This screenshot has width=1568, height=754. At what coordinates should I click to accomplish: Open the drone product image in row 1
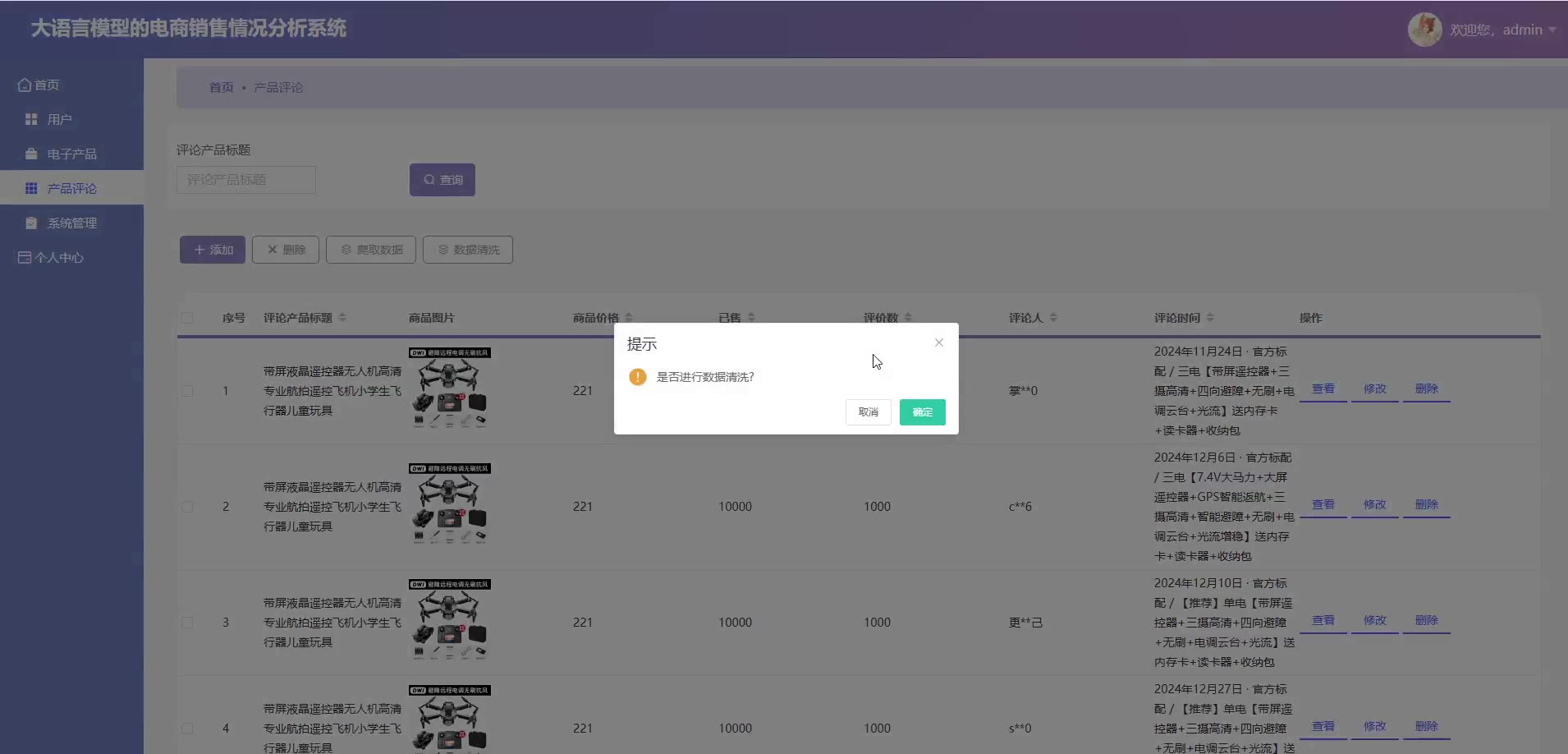tap(450, 388)
